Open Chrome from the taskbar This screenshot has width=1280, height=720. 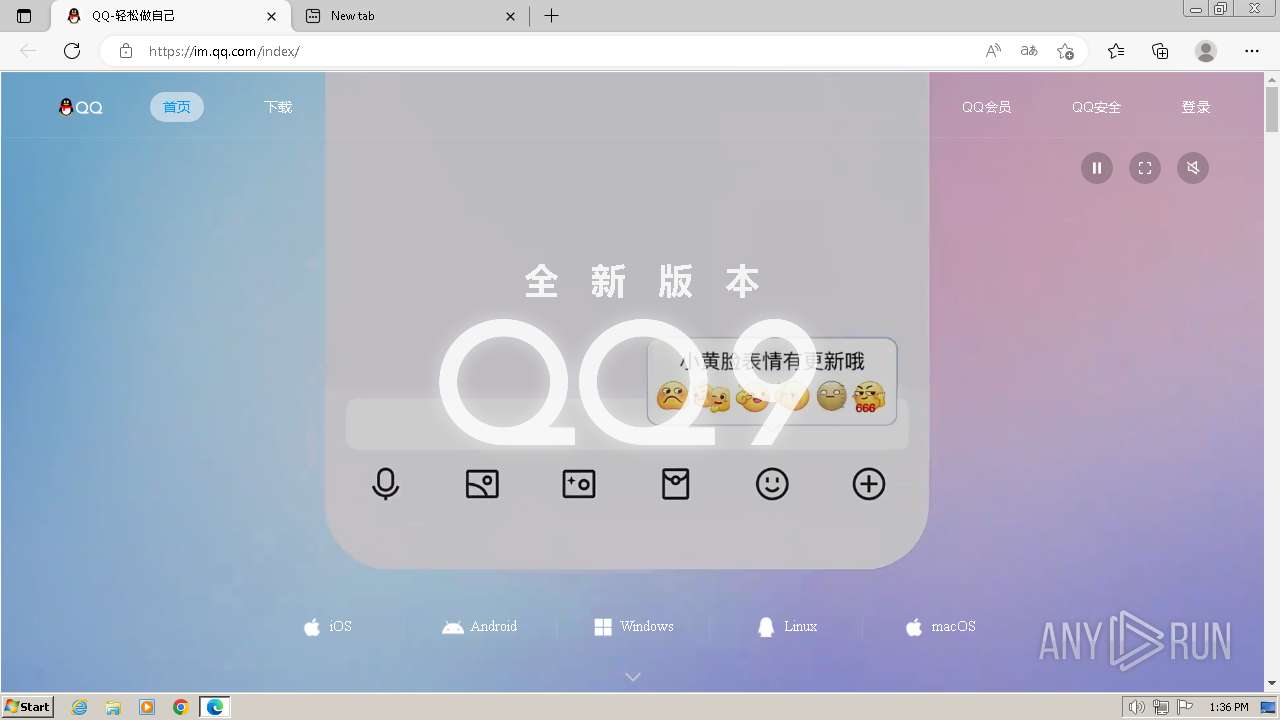pos(181,707)
